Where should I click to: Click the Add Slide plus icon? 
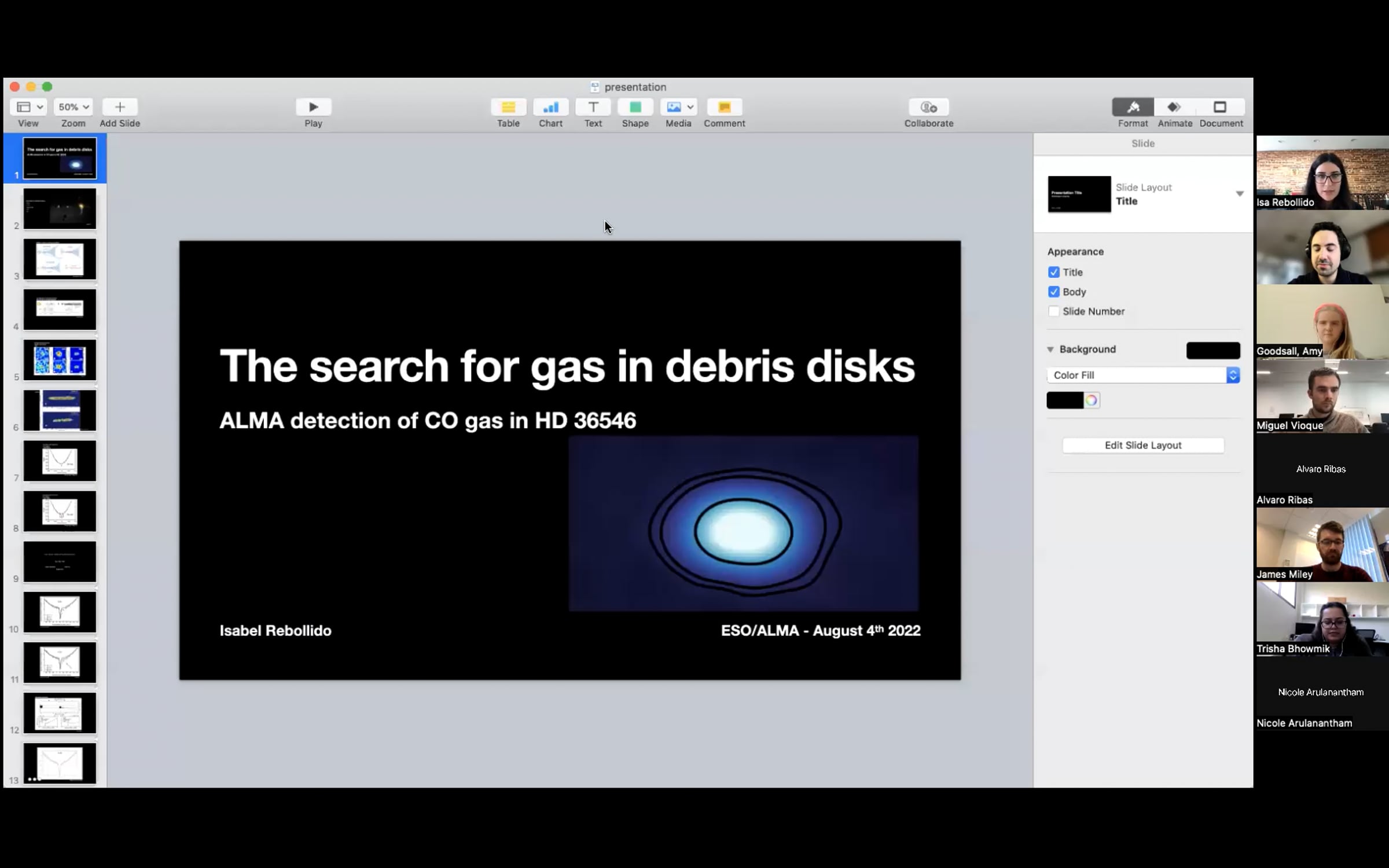pos(120,107)
